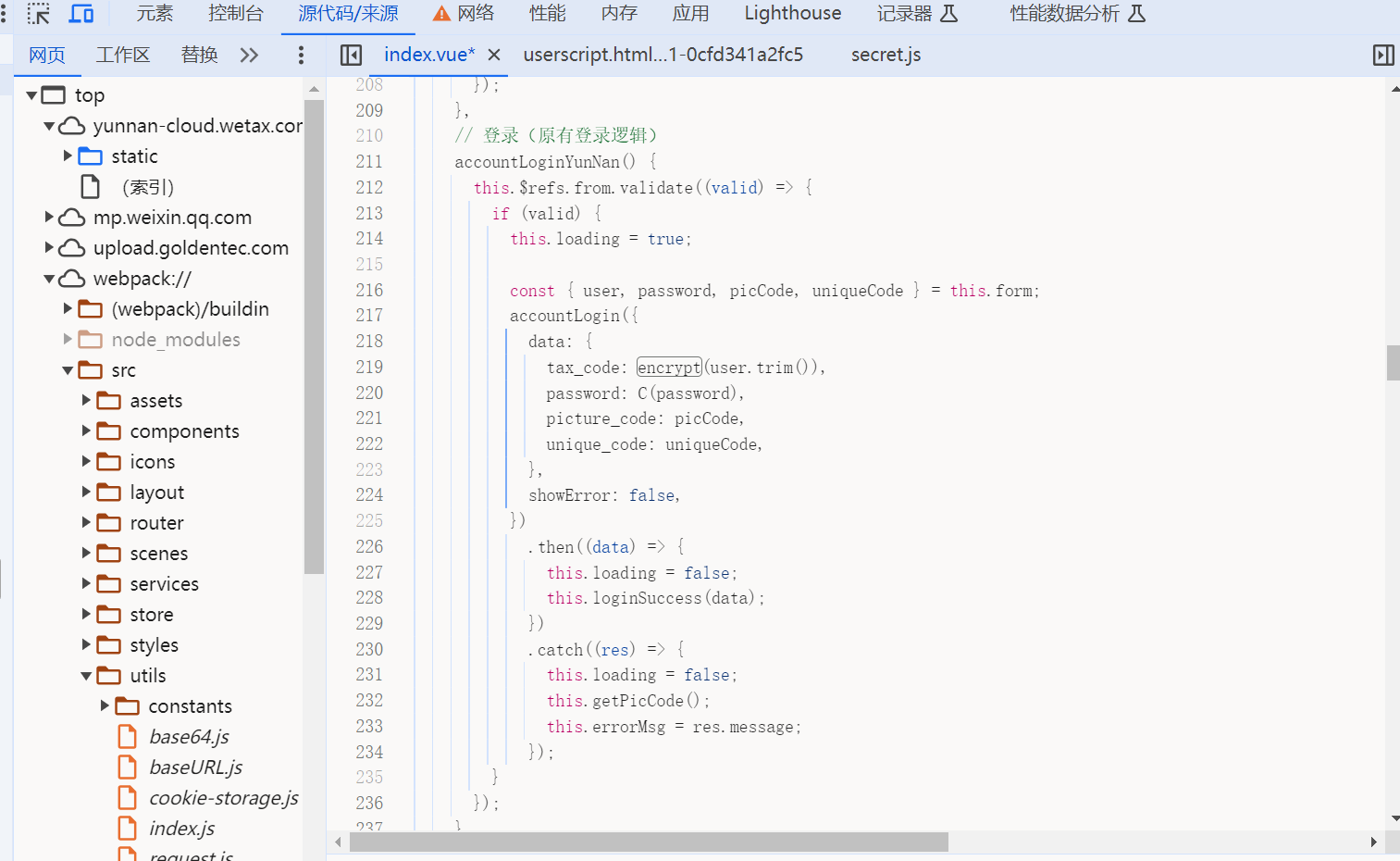Expand the node_modules folder
The image size is (1400, 861).
tap(68, 340)
